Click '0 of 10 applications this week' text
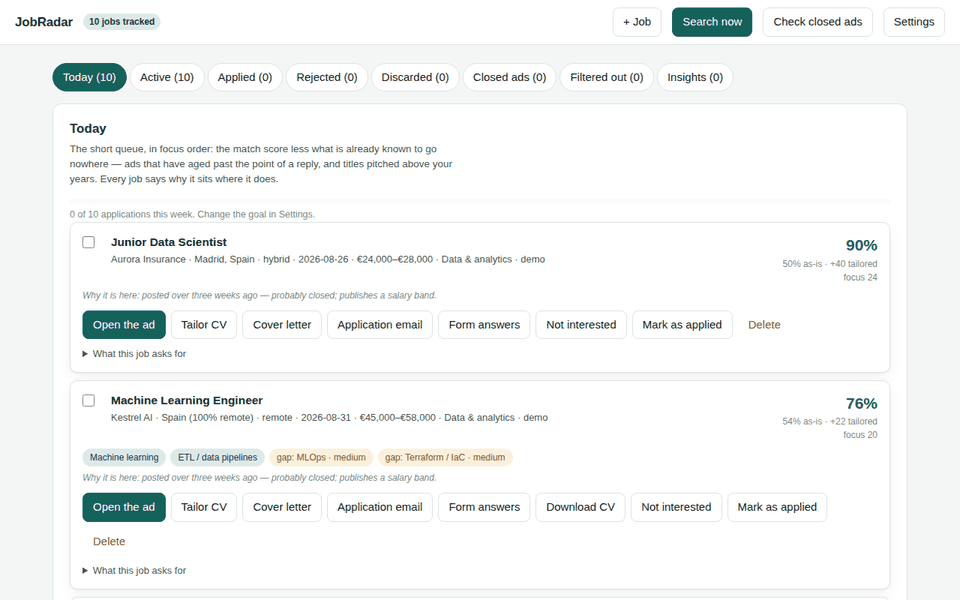 click(132, 214)
